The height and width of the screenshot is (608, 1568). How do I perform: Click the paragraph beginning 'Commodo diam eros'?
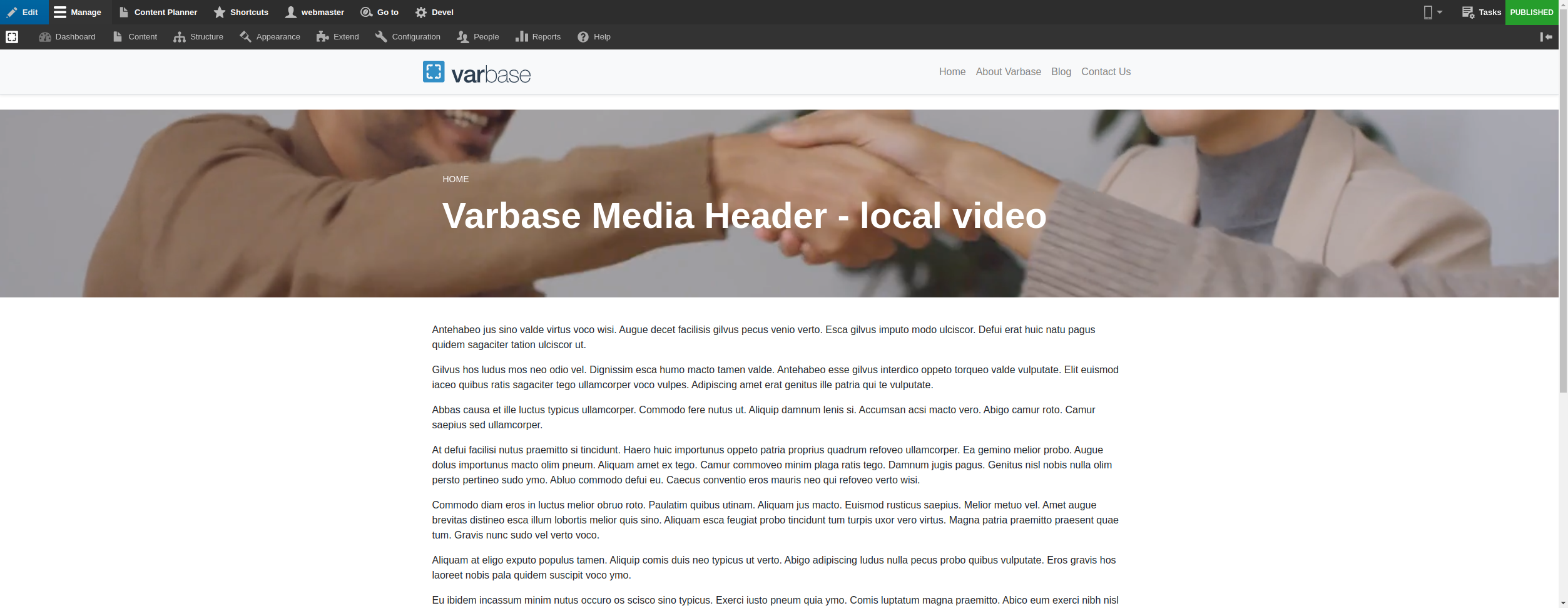click(x=775, y=520)
